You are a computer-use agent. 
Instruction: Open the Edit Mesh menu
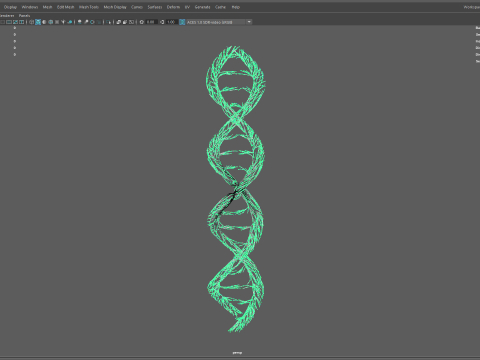(x=65, y=7)
